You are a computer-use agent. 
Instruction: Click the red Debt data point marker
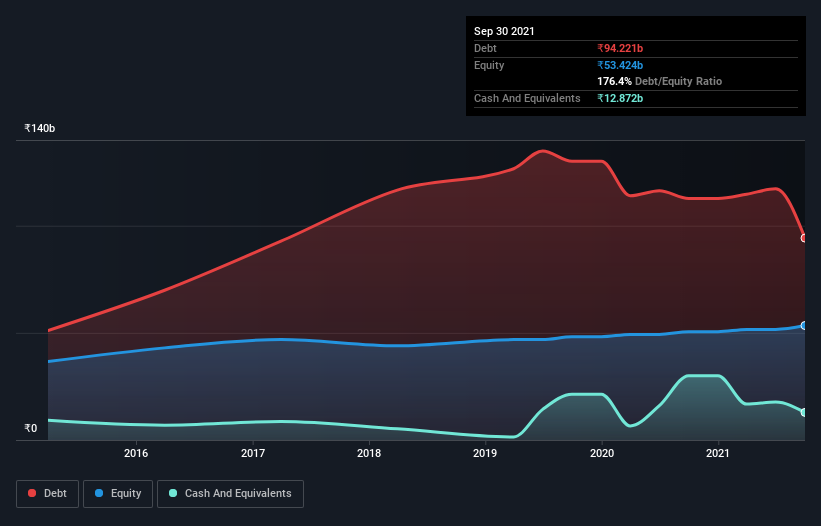pos(804,238)
